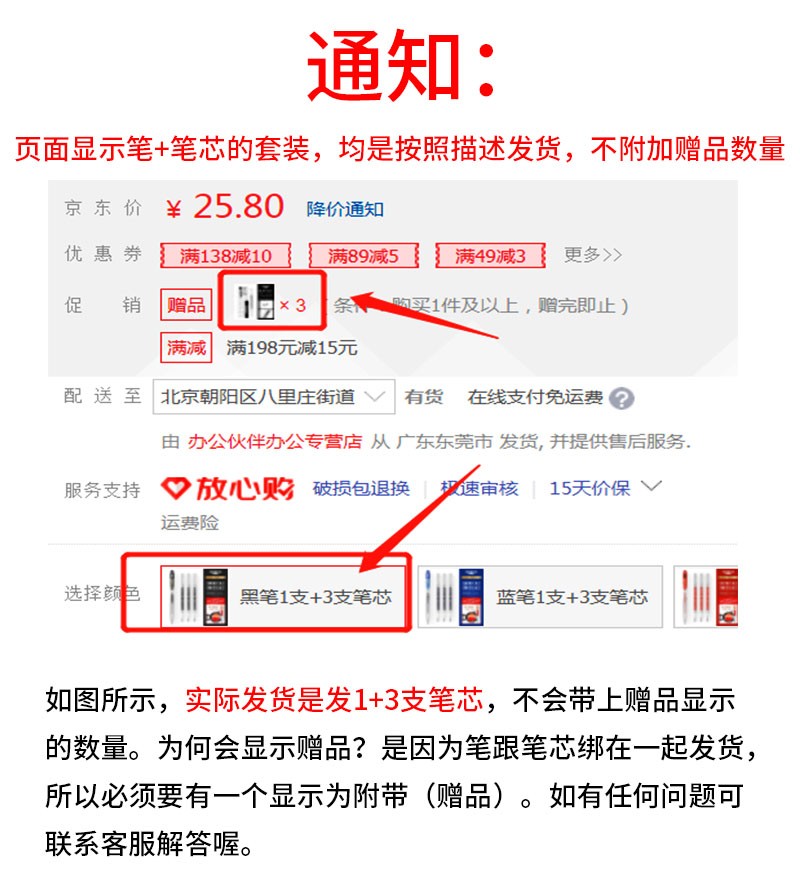Click the 破损包退换 service link
Viewport: 800px width, 889px height.
tap(361, 488)
